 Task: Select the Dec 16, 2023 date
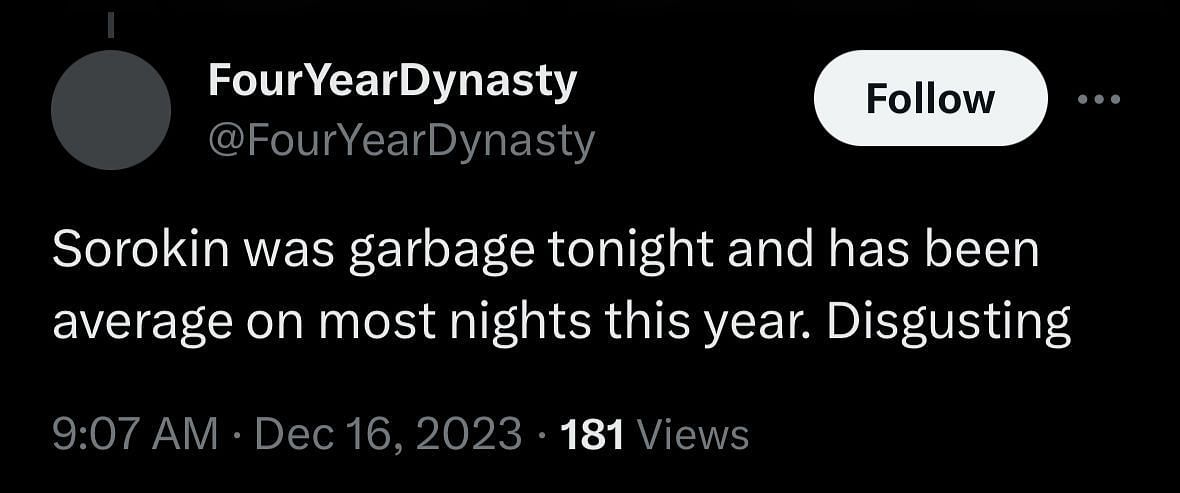(x=388, y=434)
